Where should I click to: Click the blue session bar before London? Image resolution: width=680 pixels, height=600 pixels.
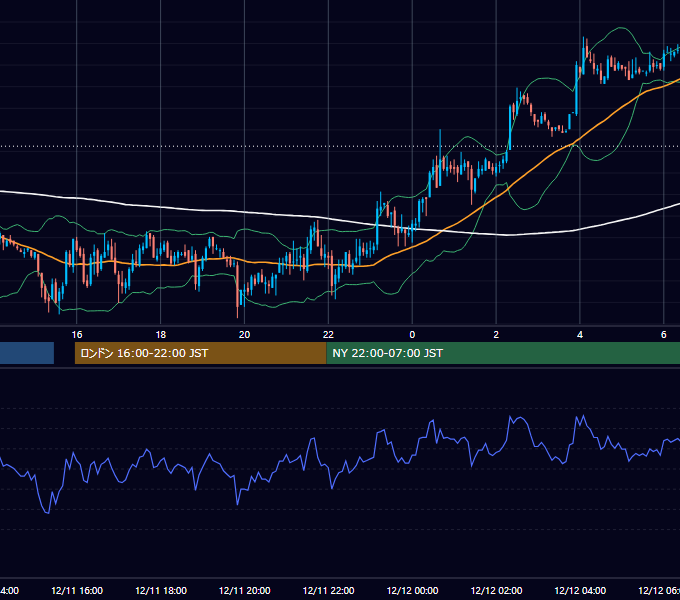coord(27,353)
